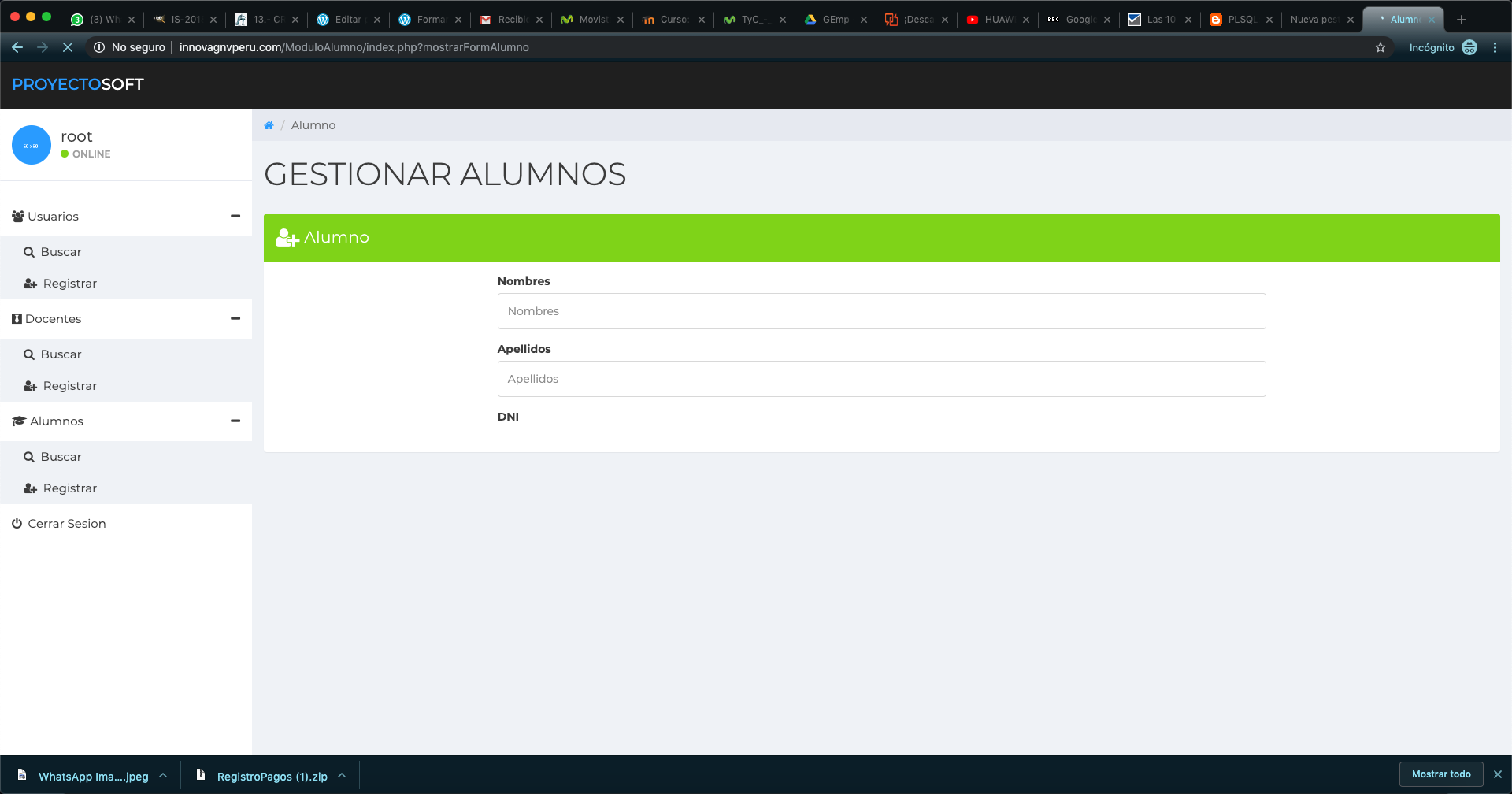Image resolution: width=1512 pixels, height=794 pixels.
Task: Click the root user avatar circle
Action: pyautogui.click(x=31, y=145)
